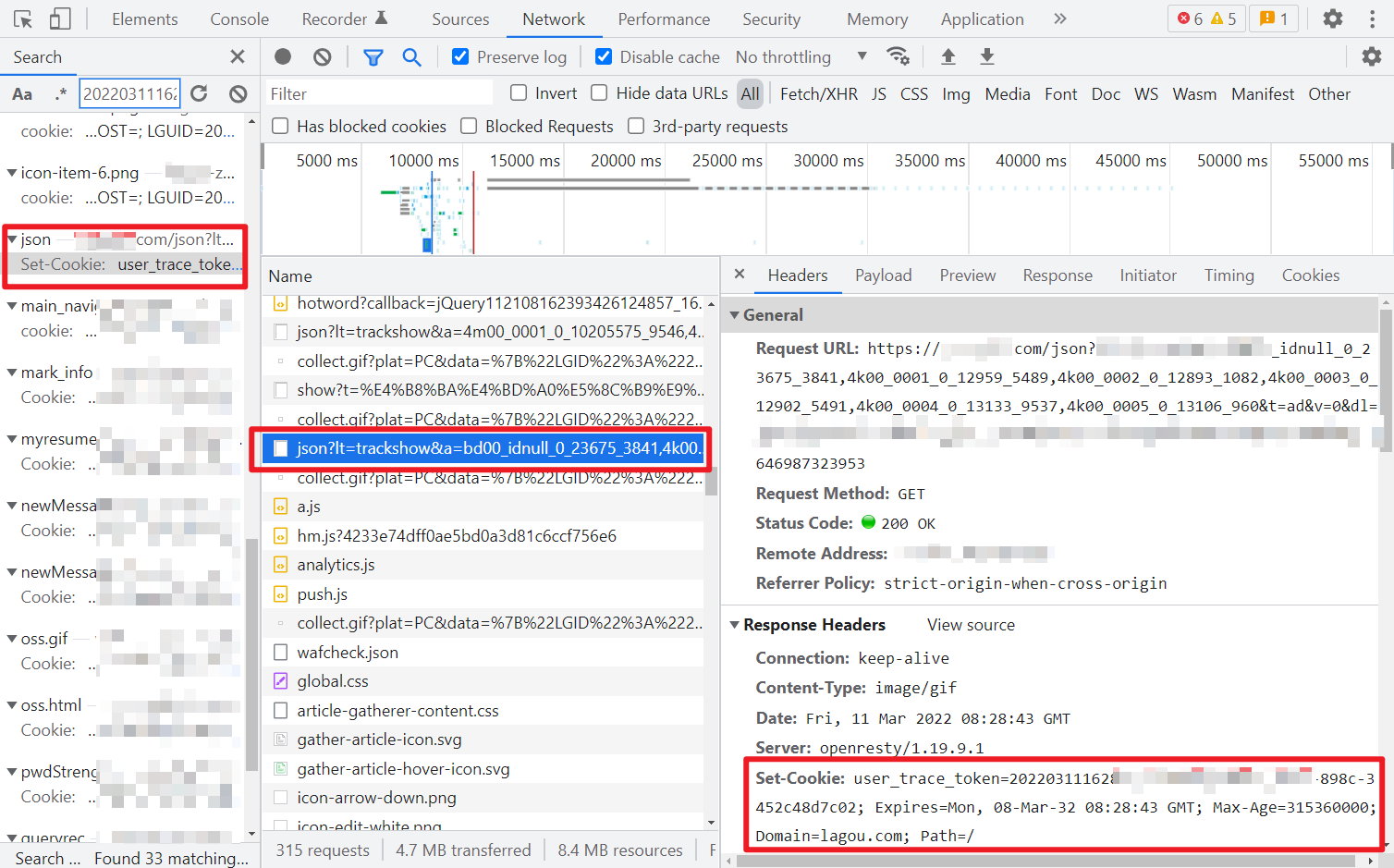The image size is (1394, 868).
Task: Collapse the pwdStreng search result
Action: (11, 772)
